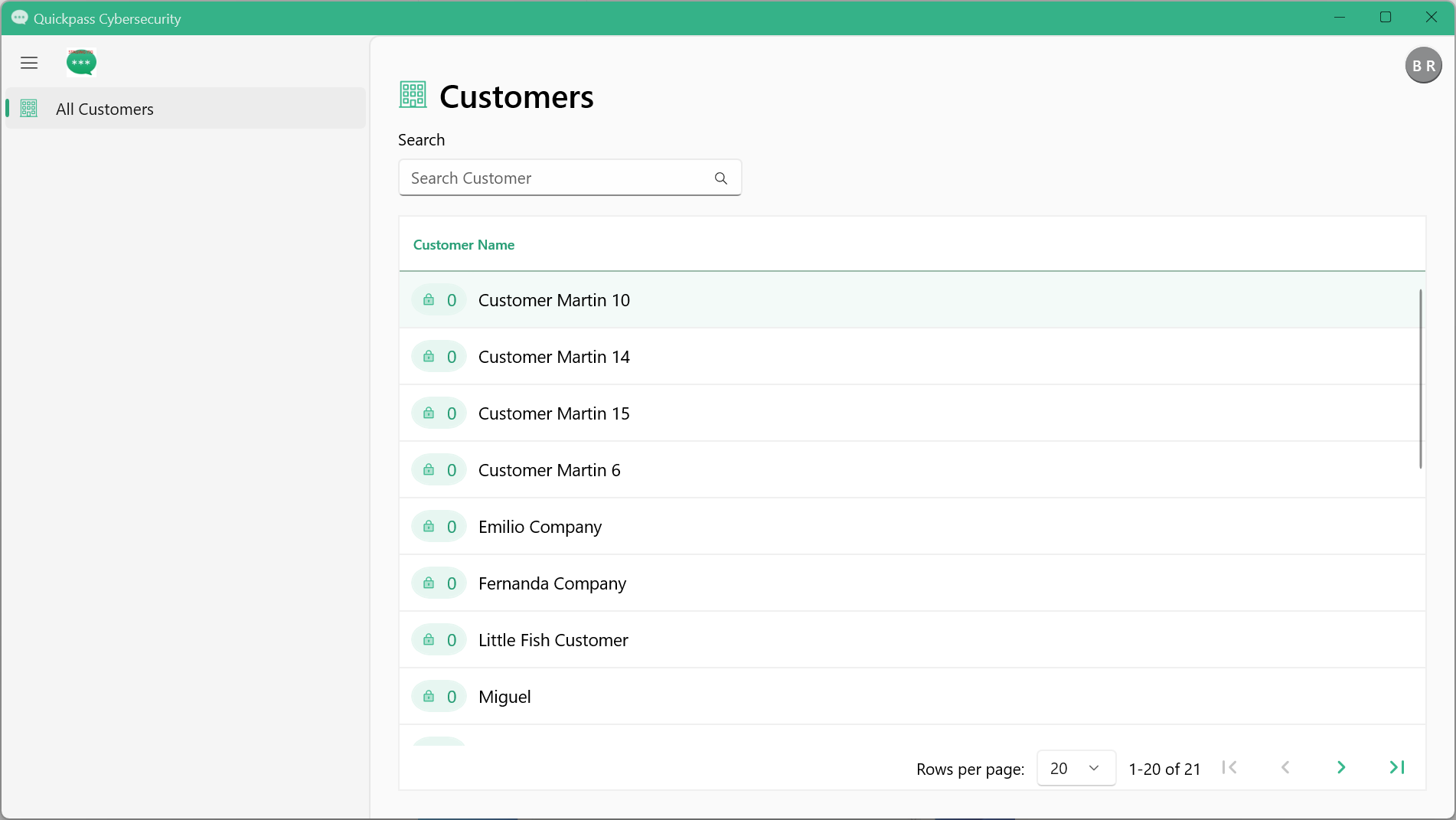Click the lock badge beside Emilio Company

(439, 527)
